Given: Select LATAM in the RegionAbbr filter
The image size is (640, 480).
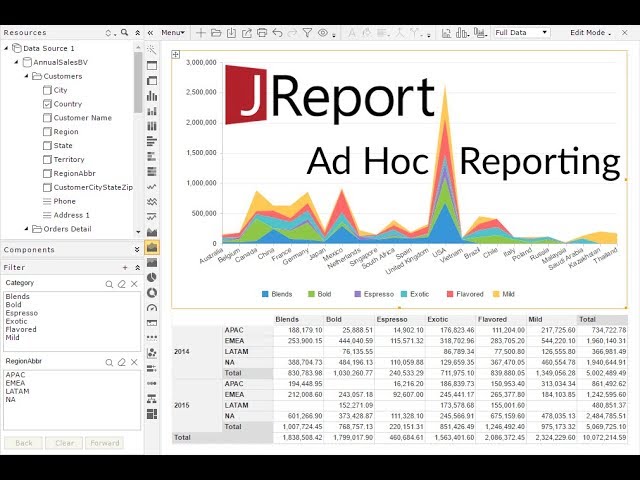Looking at the screenshot, I should point(18,391).
